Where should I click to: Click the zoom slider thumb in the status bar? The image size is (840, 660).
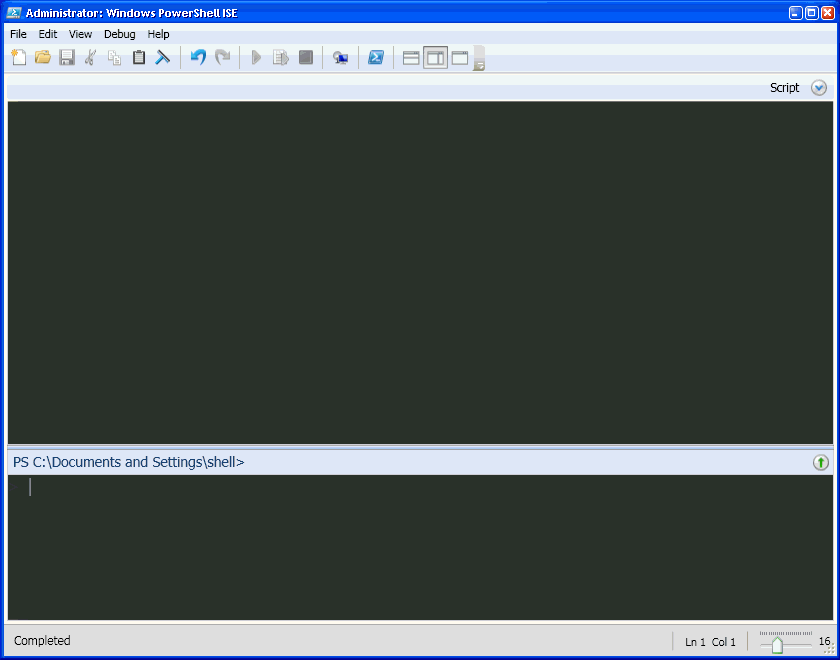(x=777, y=645)
